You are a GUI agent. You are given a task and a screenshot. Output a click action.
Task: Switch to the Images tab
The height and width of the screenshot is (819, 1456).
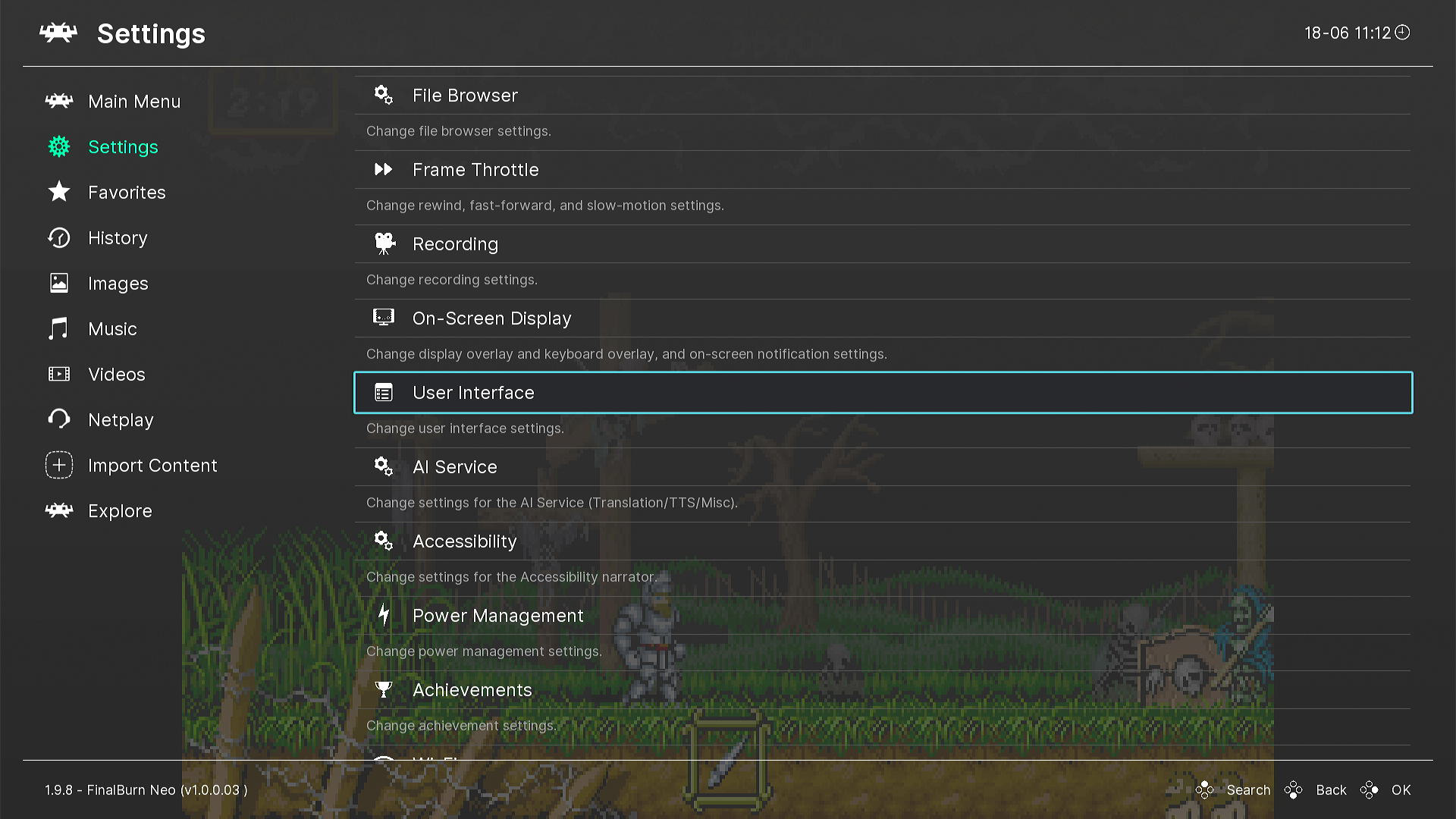[118, 284]
